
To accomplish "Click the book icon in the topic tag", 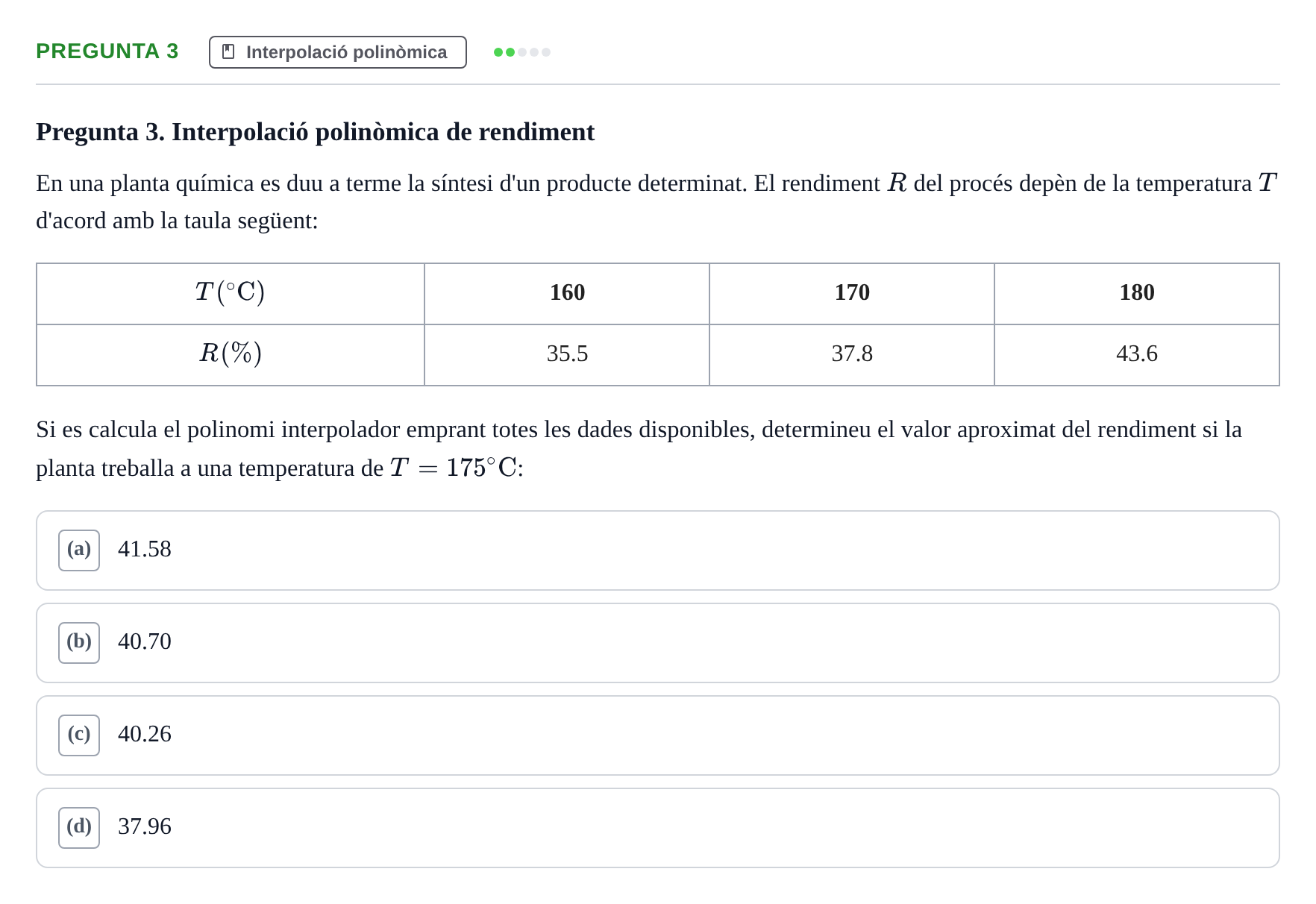I will pyautogui.click(x=228, y=52).
